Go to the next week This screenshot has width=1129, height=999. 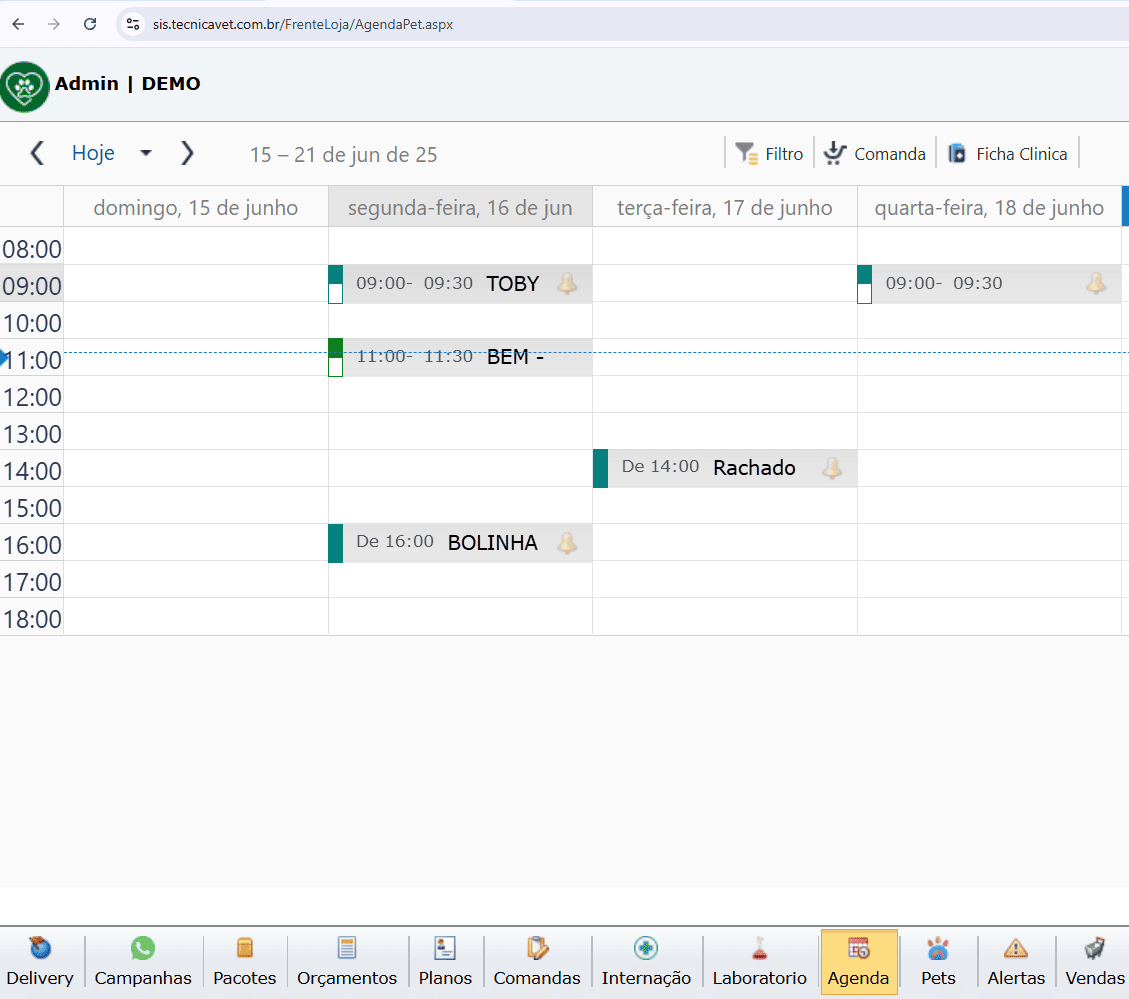pyautogui.click(x=187, y=153)
